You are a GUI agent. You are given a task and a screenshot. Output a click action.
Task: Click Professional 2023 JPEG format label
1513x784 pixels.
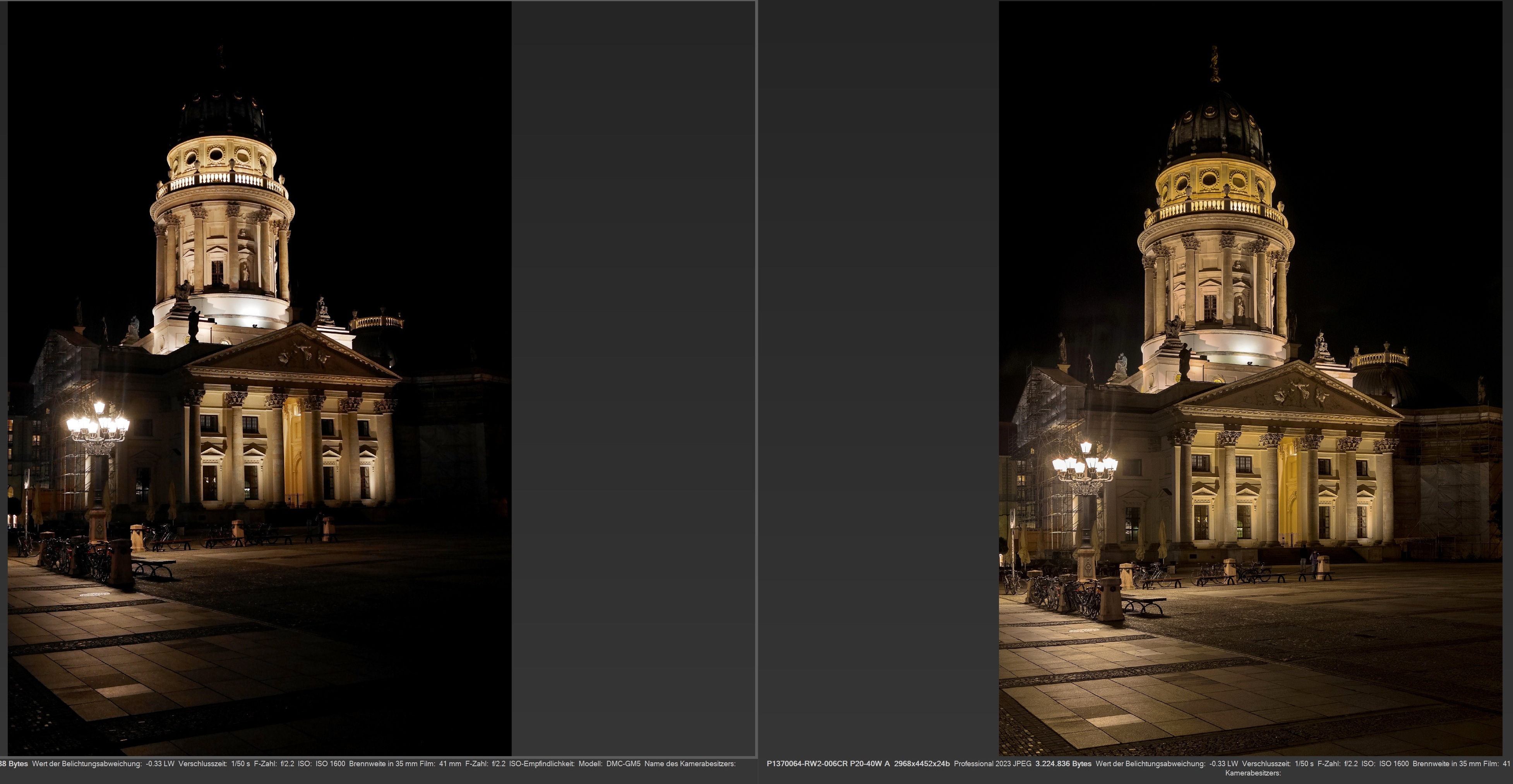coord(992,764)
